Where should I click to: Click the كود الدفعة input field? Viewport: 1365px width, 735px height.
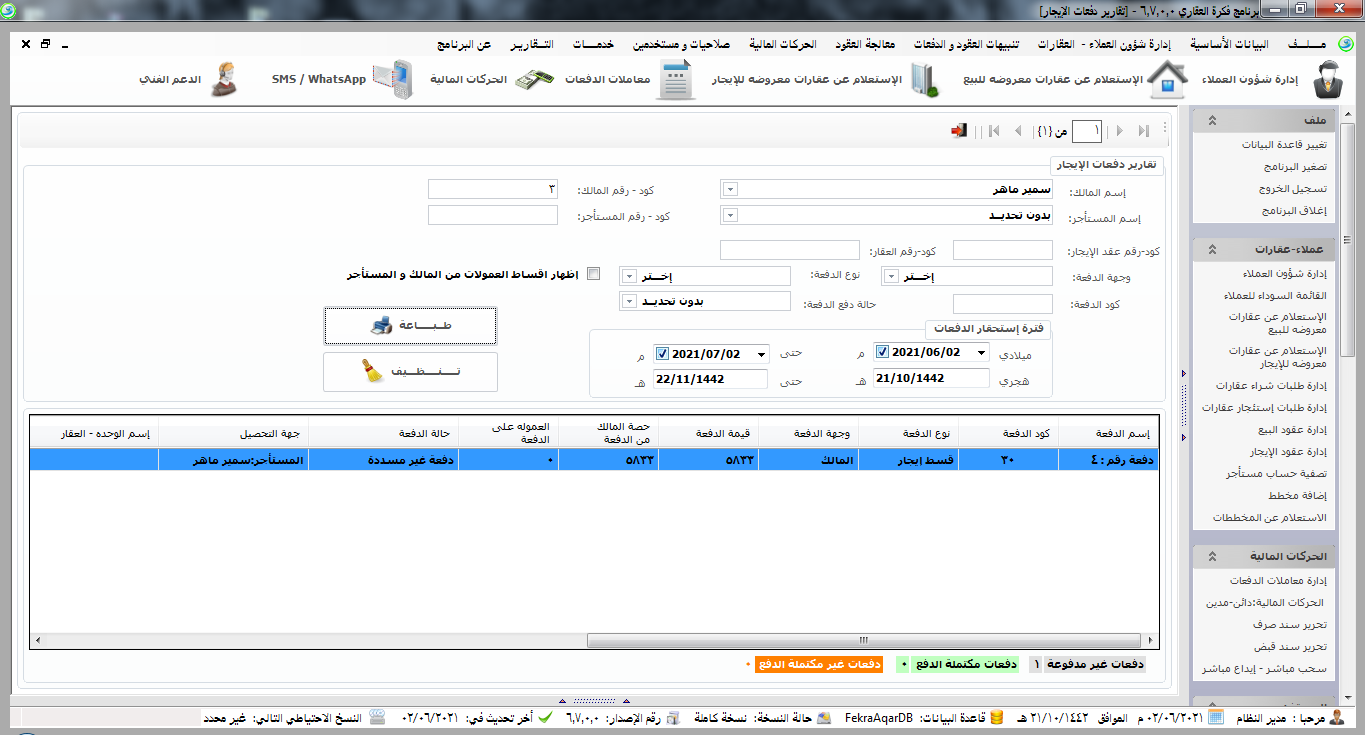1002,304
